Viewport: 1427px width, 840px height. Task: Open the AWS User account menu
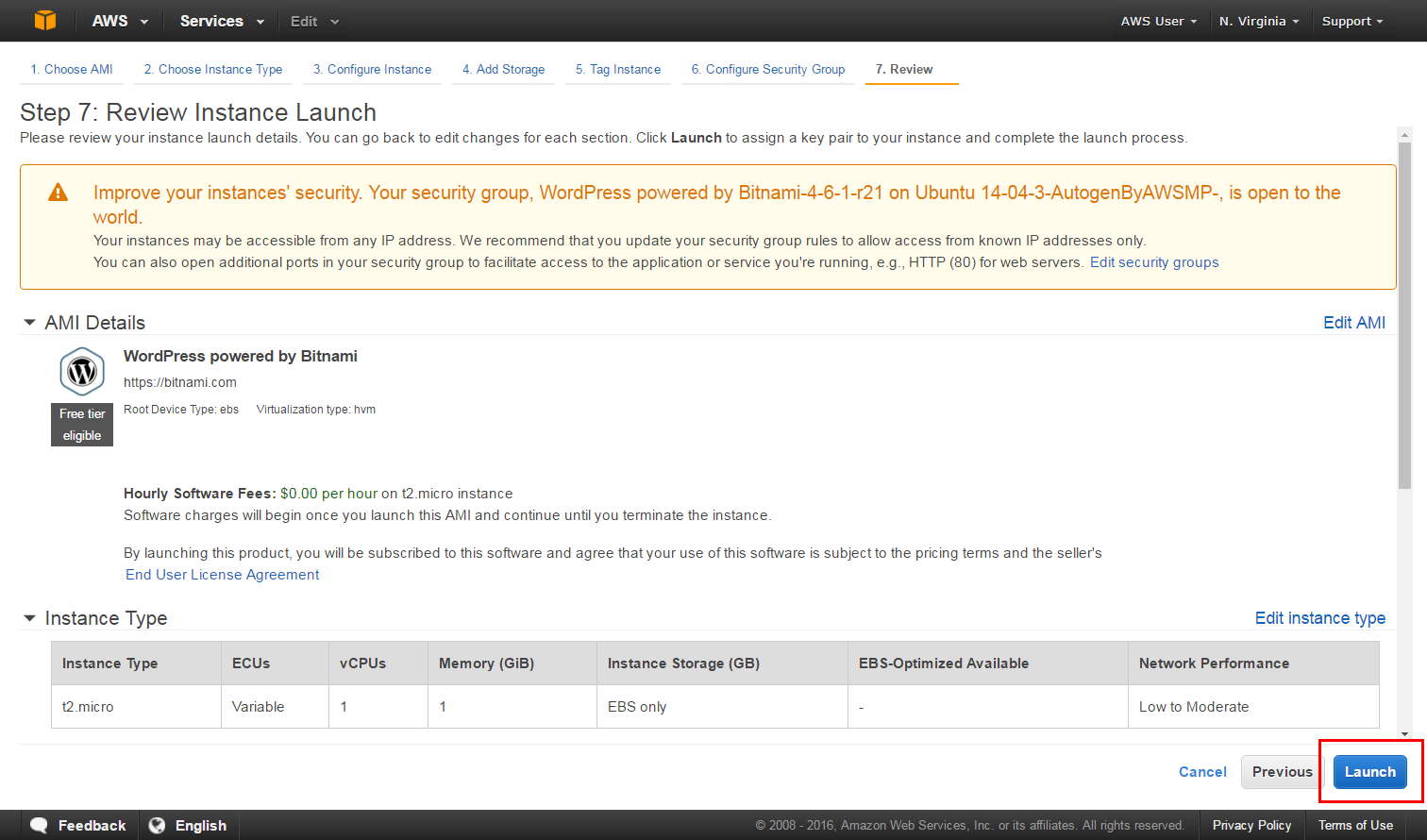[x=1158, y=21]
